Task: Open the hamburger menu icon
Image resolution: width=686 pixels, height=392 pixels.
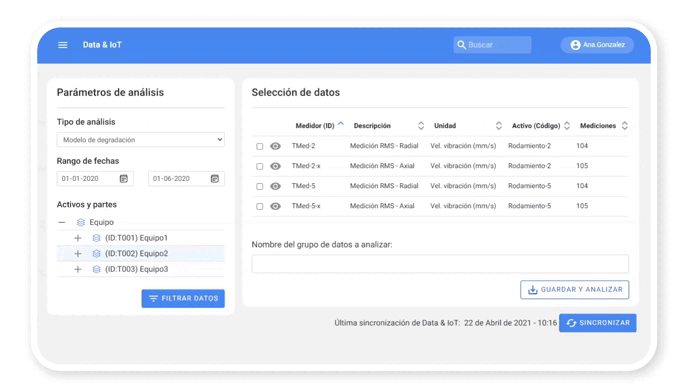Action: pyautogui.click(x=63, y=45)
